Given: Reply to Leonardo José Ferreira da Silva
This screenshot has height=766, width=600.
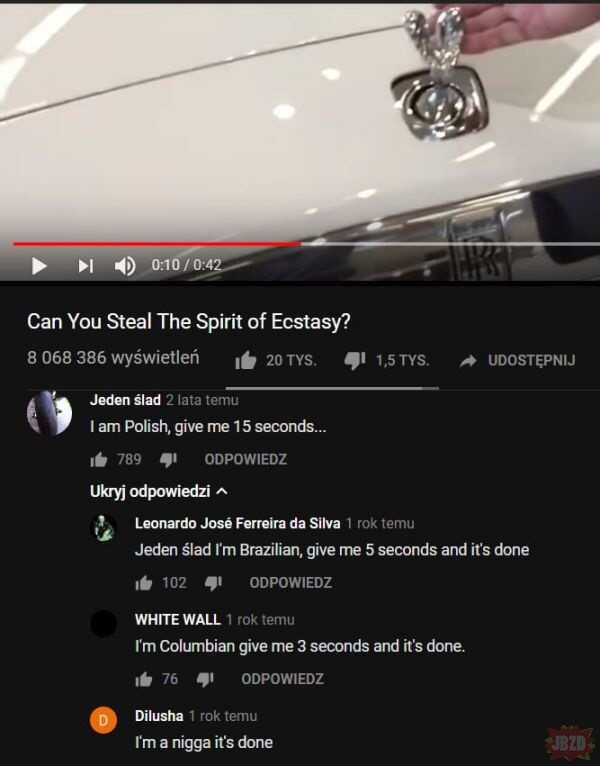Looking at the screenshot, I should 291,583.
